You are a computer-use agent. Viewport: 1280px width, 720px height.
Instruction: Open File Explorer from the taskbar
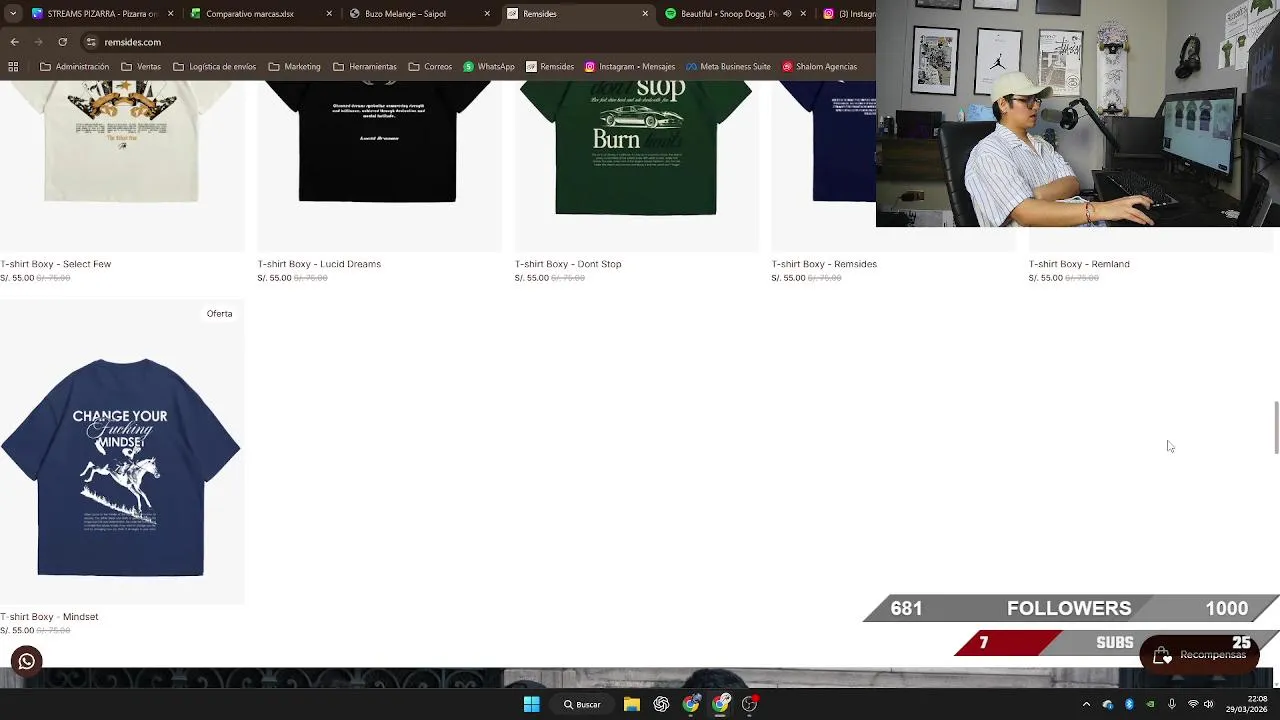[x=632, y=704]
